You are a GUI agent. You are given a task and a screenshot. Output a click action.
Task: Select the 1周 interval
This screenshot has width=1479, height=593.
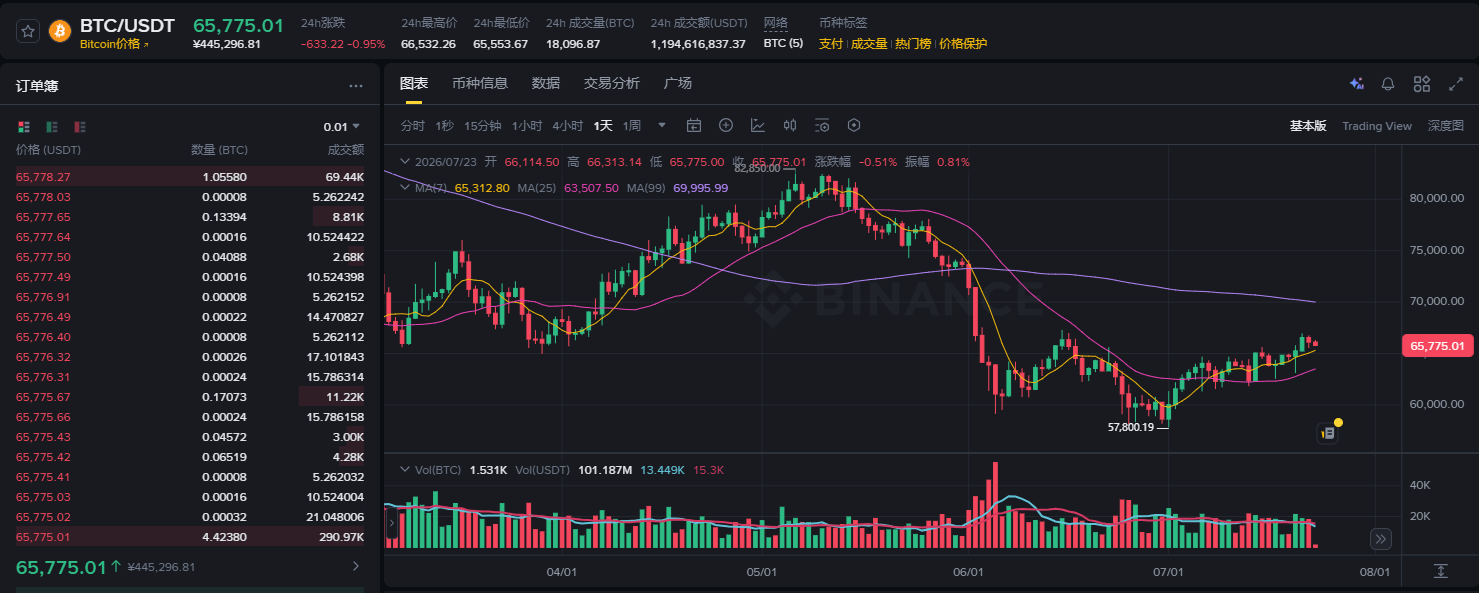tap(632, 126)
